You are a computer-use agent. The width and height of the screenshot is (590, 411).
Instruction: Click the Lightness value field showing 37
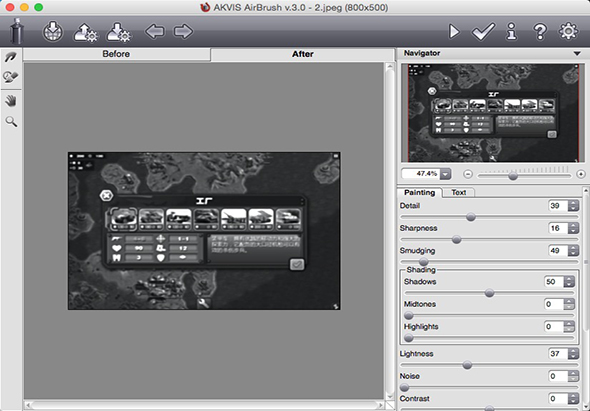coord(558,353)
